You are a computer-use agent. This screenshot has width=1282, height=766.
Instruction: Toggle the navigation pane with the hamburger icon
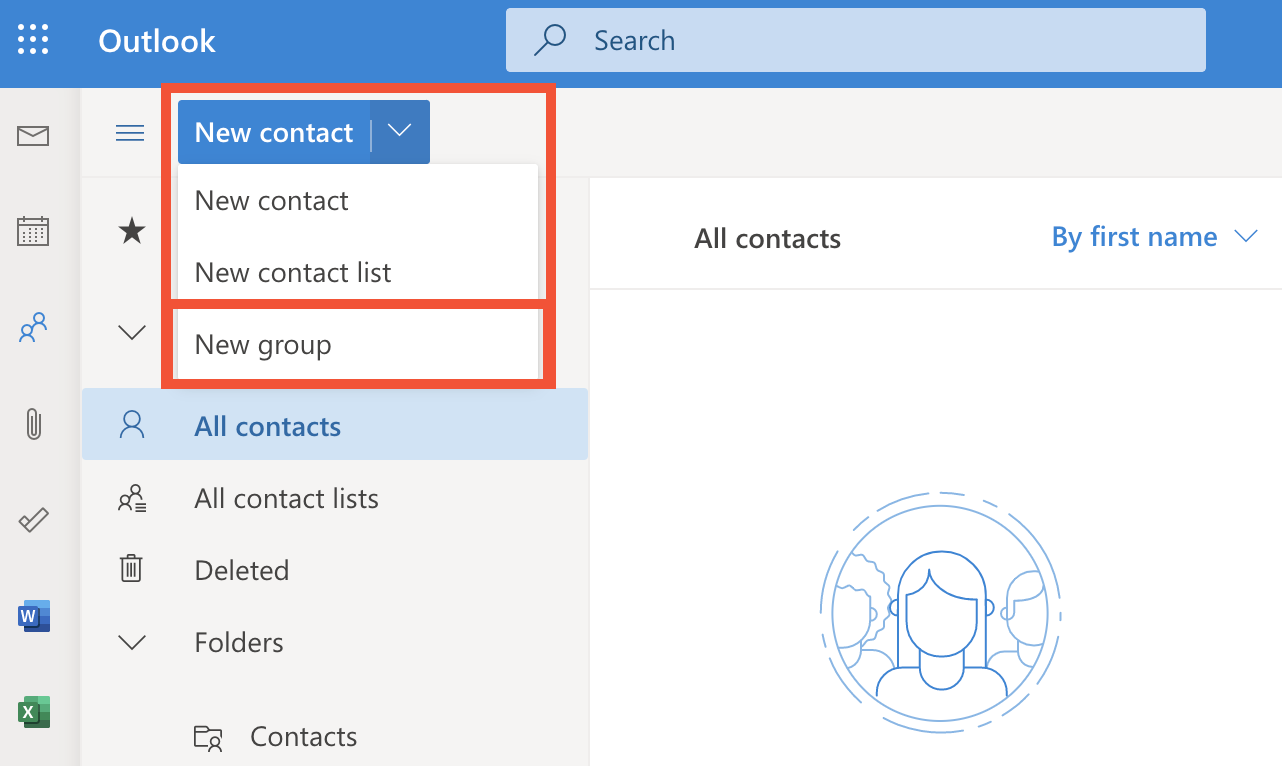click(x=129, y=131)
